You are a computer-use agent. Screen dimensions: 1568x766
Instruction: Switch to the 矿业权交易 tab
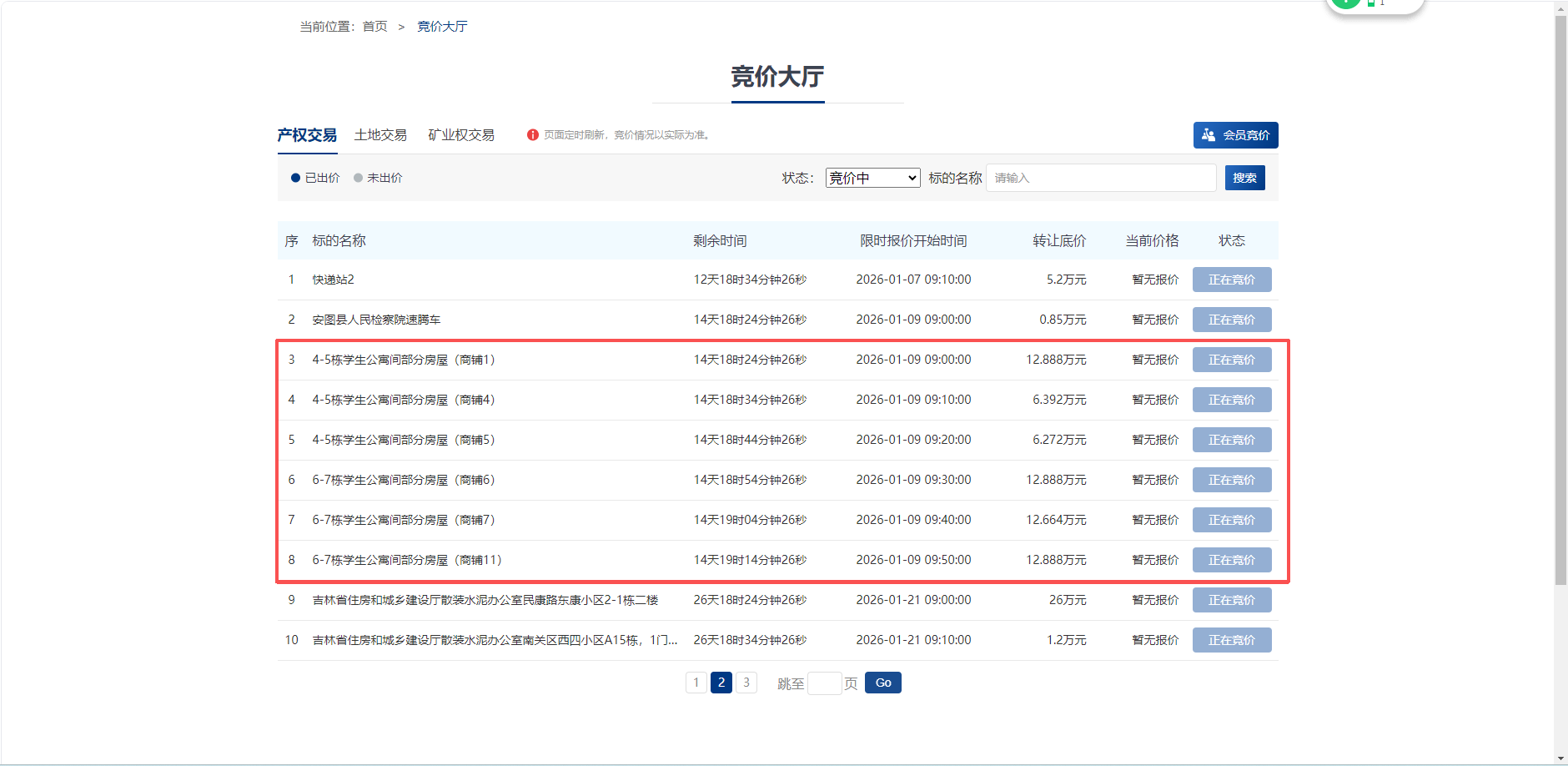pyautogui.click(x=461, y=135)
